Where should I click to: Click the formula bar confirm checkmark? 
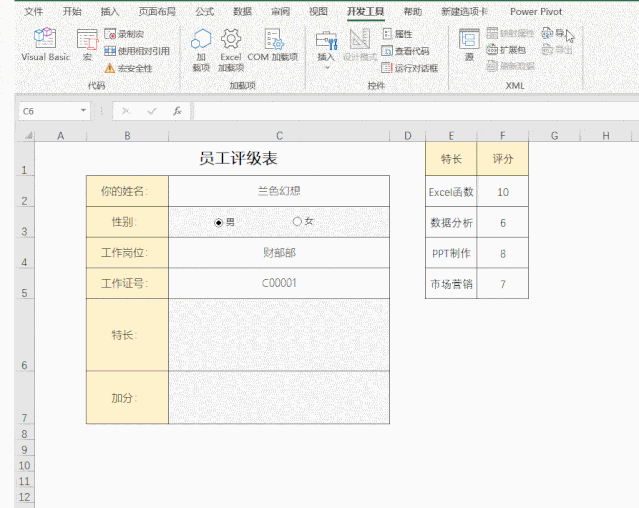coord(152,111)
